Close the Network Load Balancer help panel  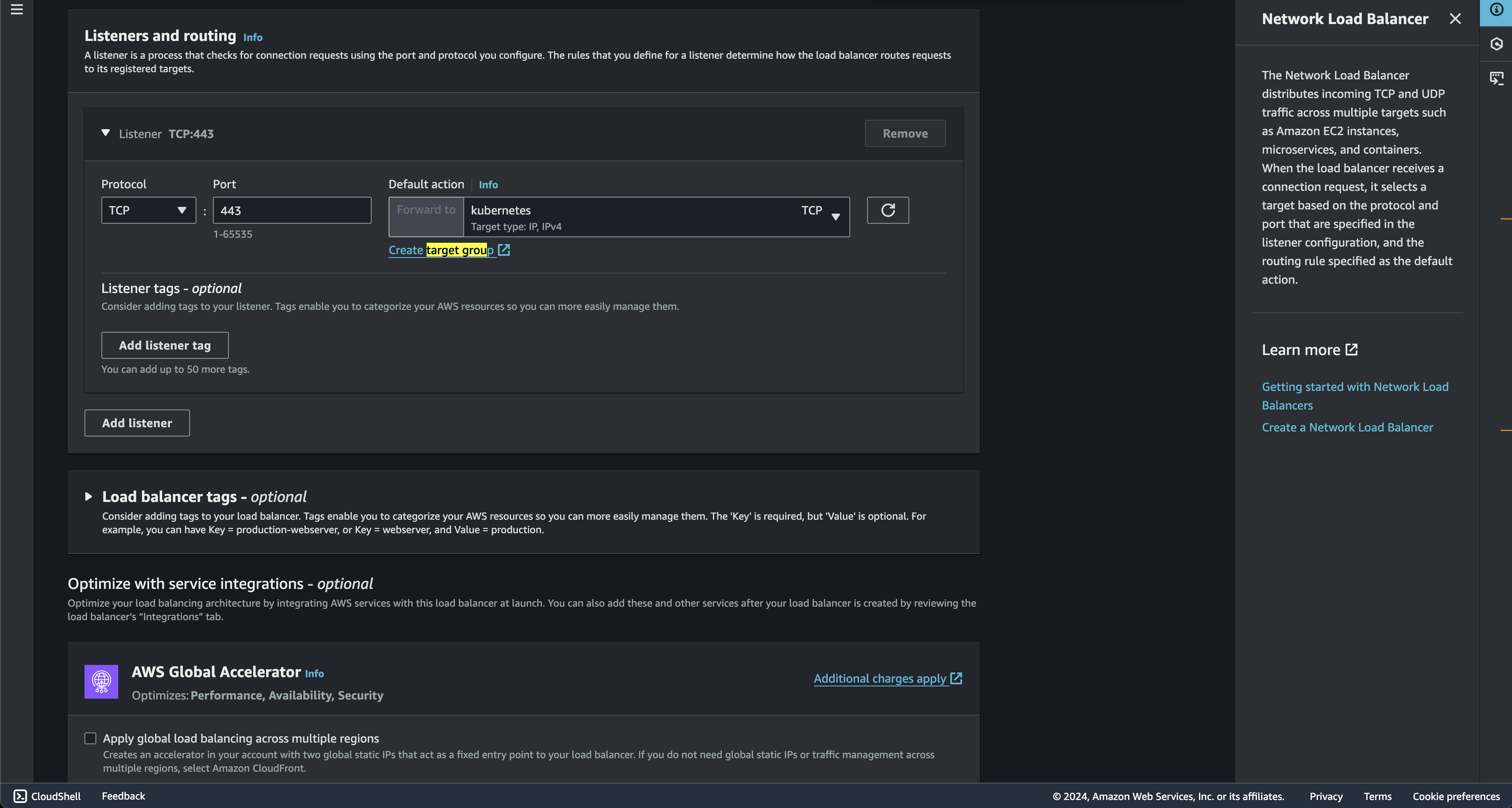1455,19
